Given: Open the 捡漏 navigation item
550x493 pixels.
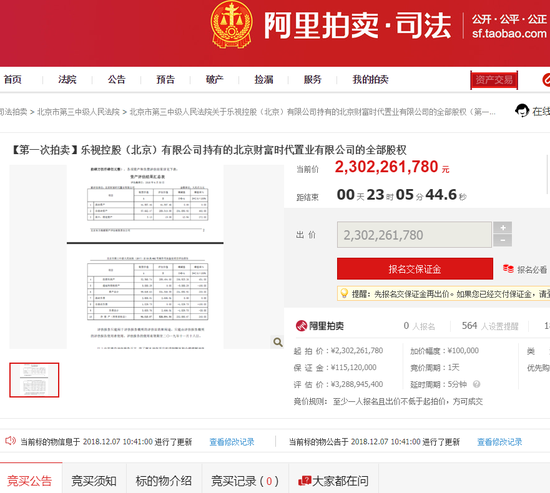Looking at the screenshot, I should point(264,80).
